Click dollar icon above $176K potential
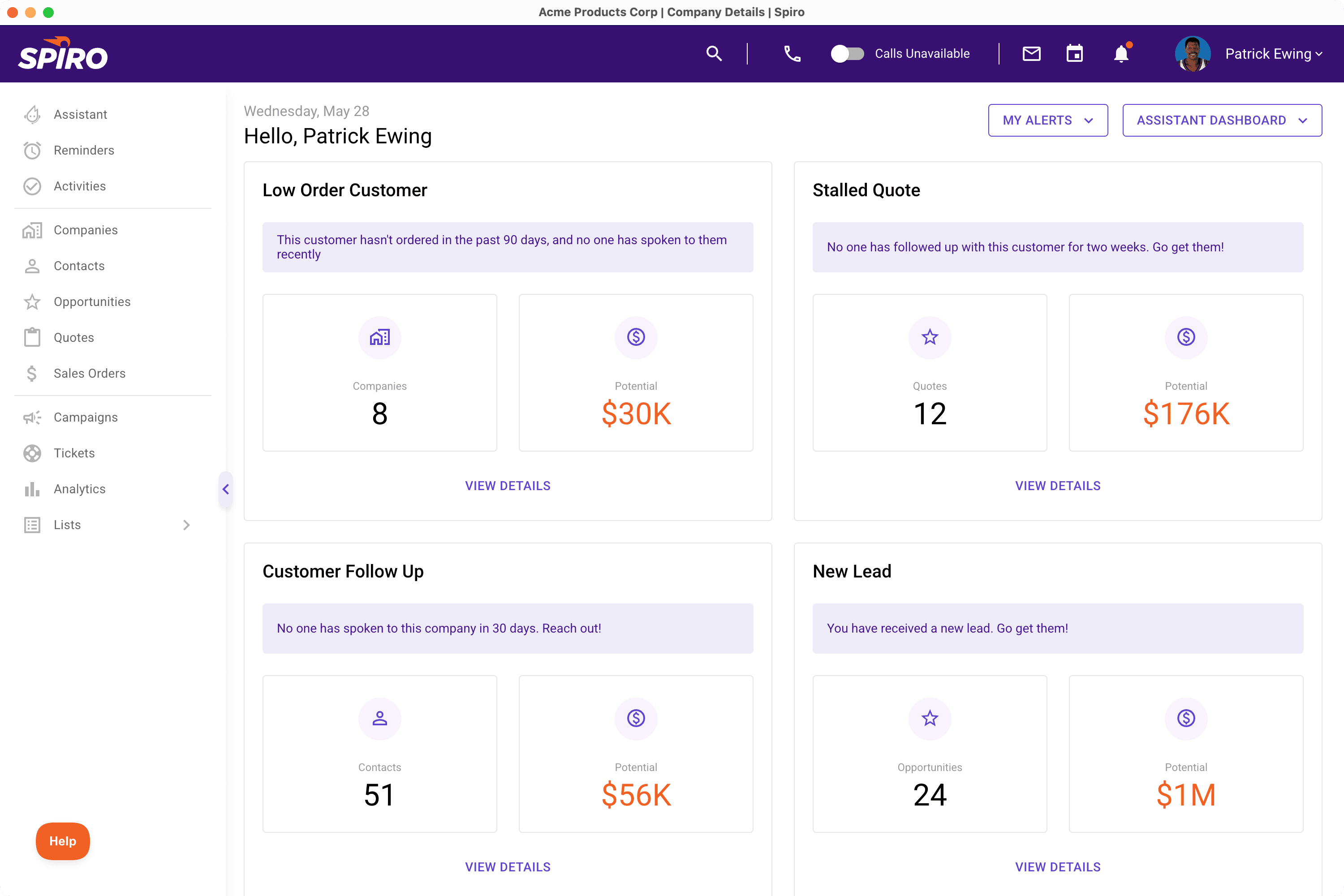Viewport: 1344px width, 896px height. 1186,337
